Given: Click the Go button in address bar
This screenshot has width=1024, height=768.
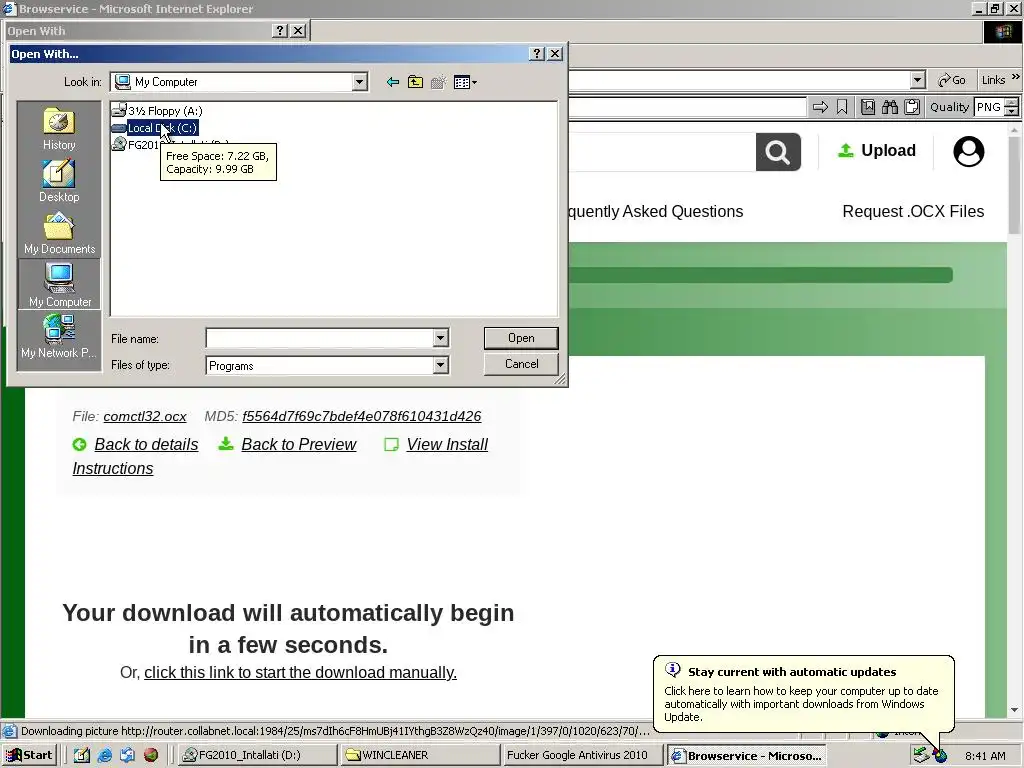Looking at the screenshot, I should click(x=952, y=80).
